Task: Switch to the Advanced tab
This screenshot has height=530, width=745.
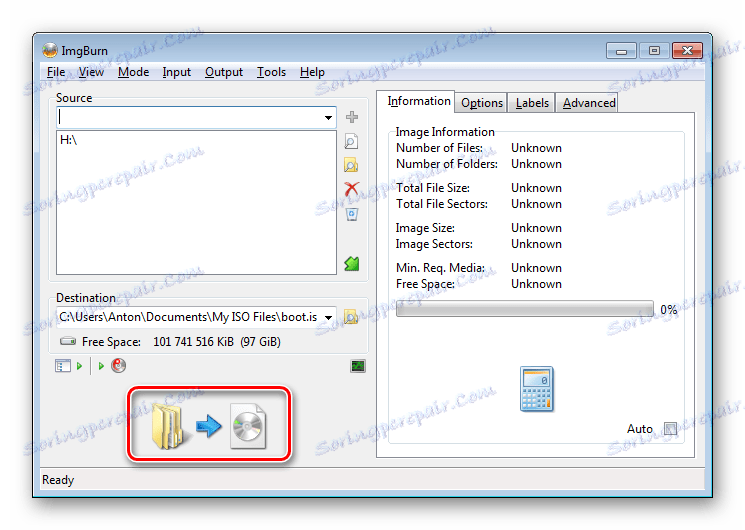Action: [589, 103]
